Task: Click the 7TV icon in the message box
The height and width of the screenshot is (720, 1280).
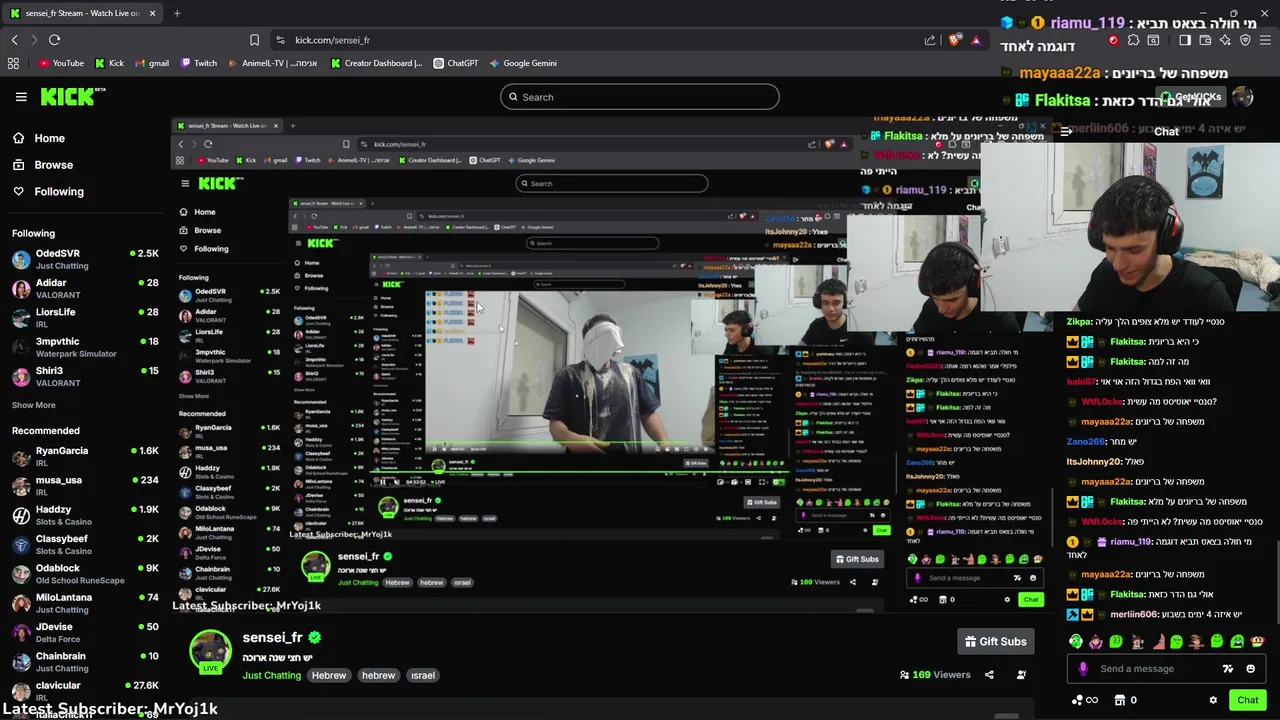Action: pyautogui.click(x=1228, y=669)
